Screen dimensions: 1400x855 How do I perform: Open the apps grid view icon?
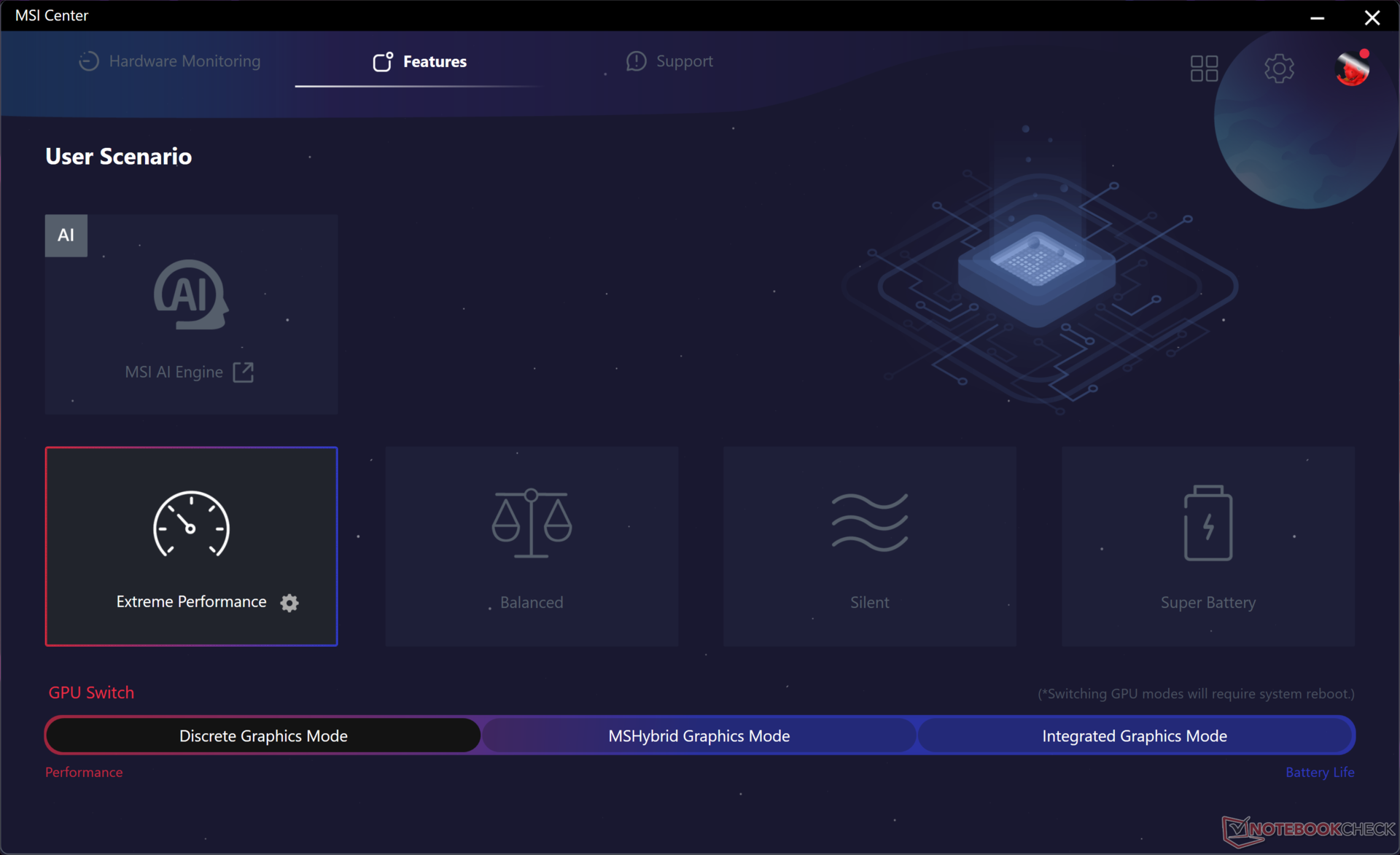click(1204, 69)
